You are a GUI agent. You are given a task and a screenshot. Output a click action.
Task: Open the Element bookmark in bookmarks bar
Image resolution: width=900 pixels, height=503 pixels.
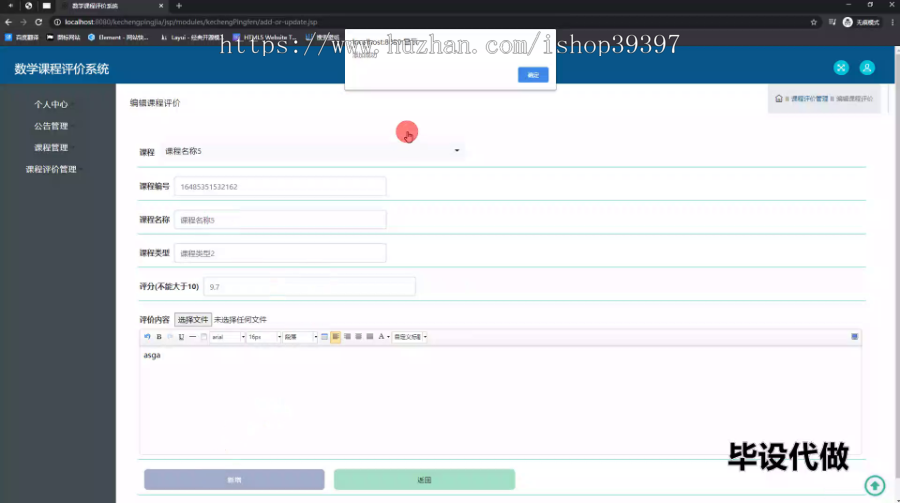tap(118, 37)
